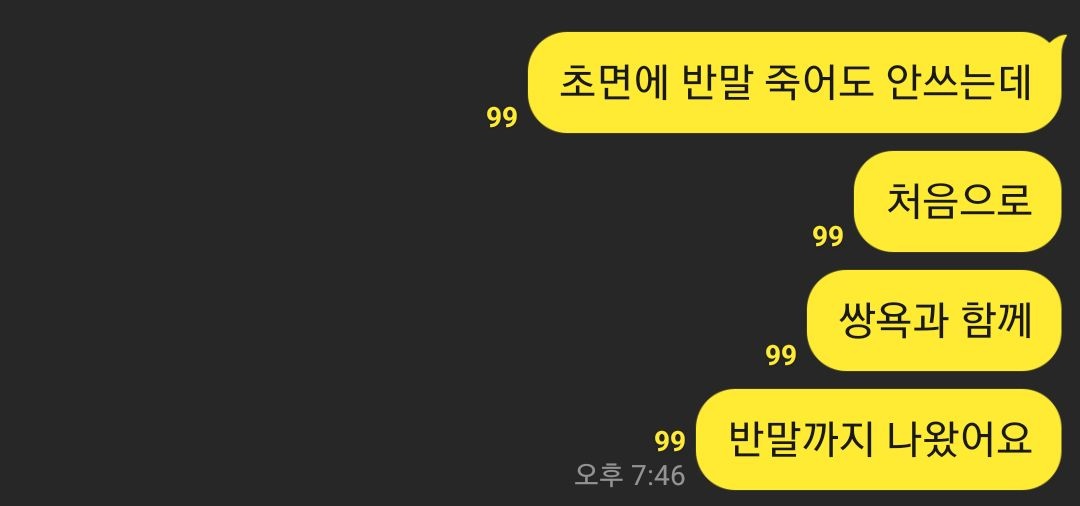
Task: Click the "오후" text in the timestamp
Action: [x=599, y=476]
